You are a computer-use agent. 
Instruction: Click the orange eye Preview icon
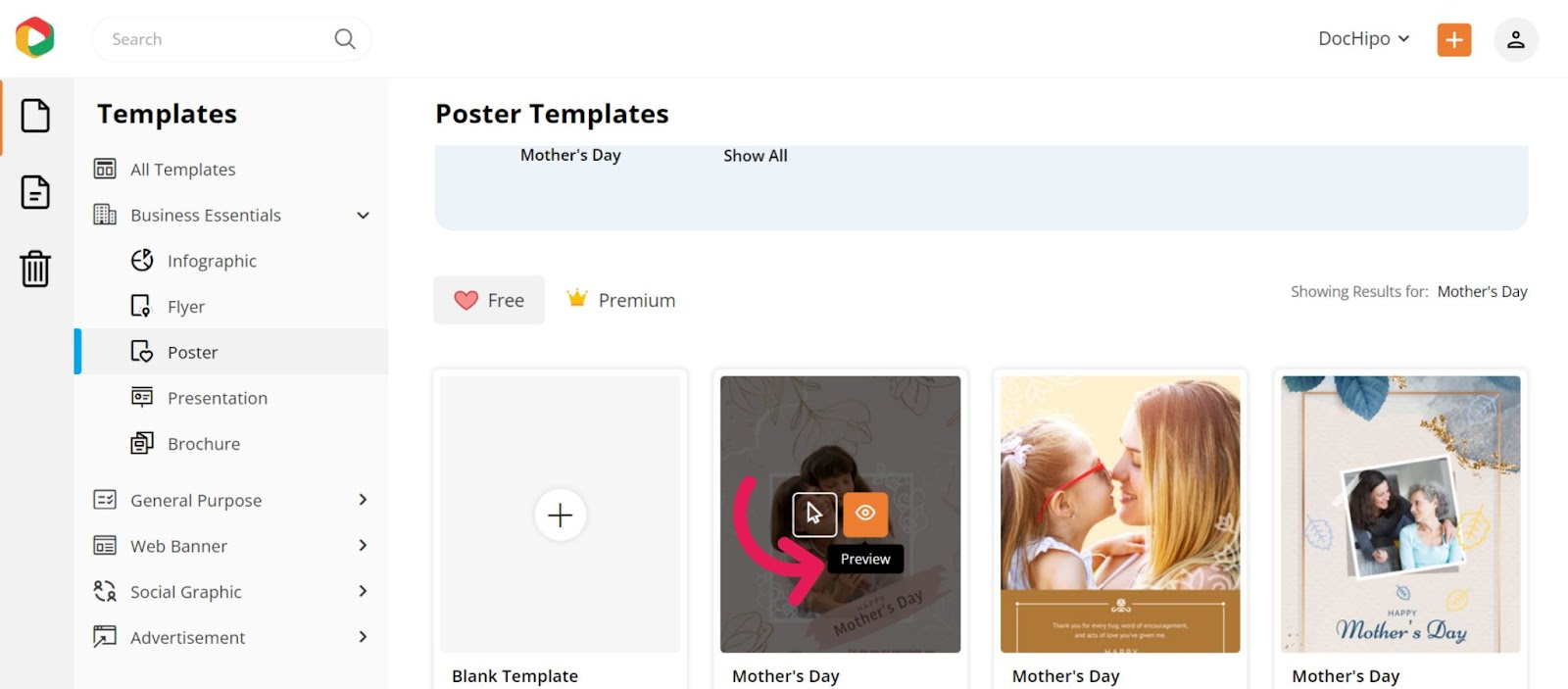(x=865, y=514)
